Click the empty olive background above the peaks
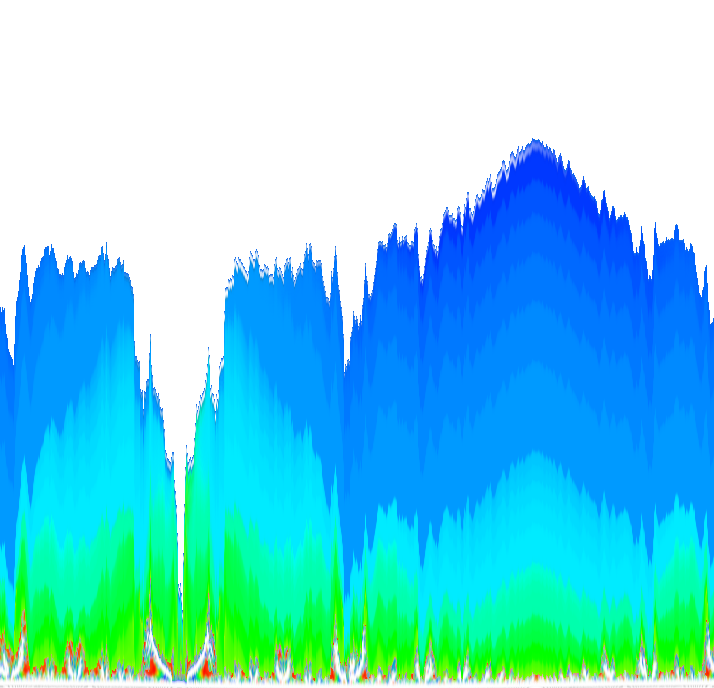This screenshot has height=688, width=714. 300,100
